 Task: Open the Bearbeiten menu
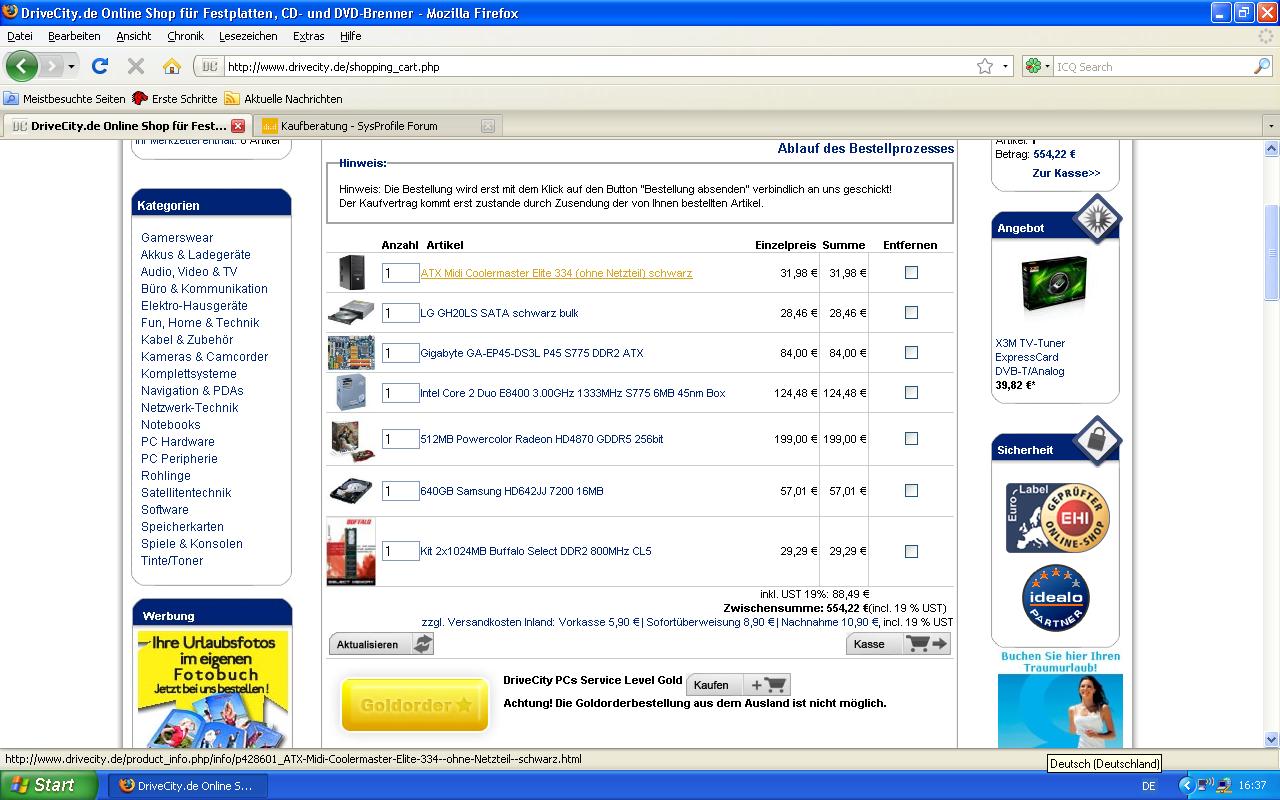click(x=74, y=36)
